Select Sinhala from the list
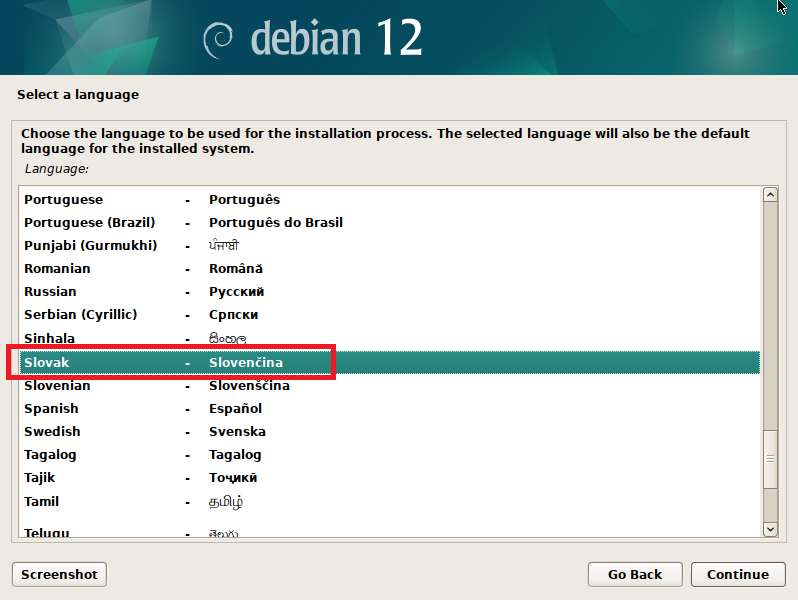 click(x=50, y=339)
